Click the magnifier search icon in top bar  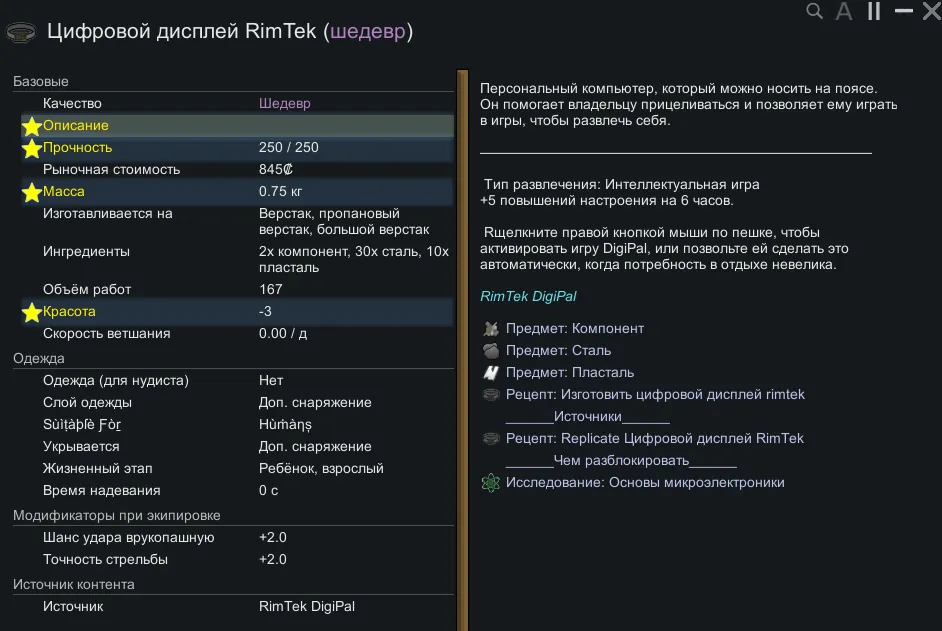click(x=815, y=12)
